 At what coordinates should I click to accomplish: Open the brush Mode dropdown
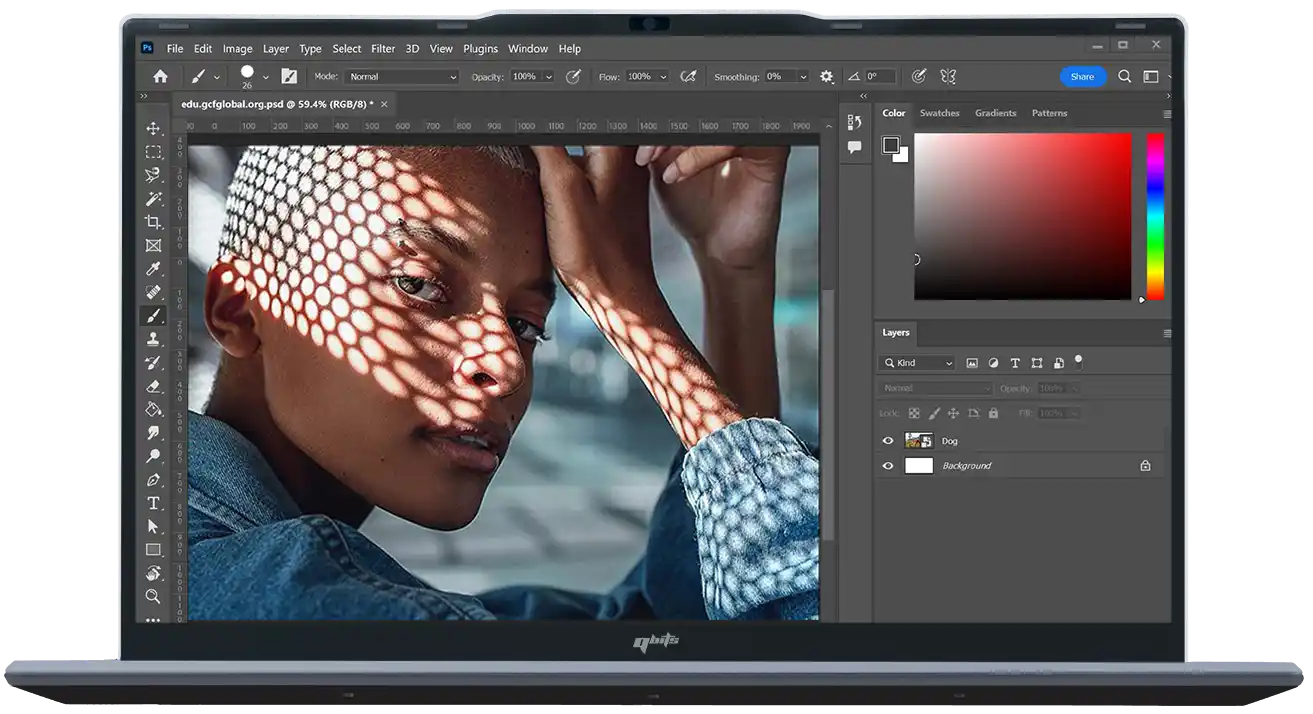pos(401,77)
